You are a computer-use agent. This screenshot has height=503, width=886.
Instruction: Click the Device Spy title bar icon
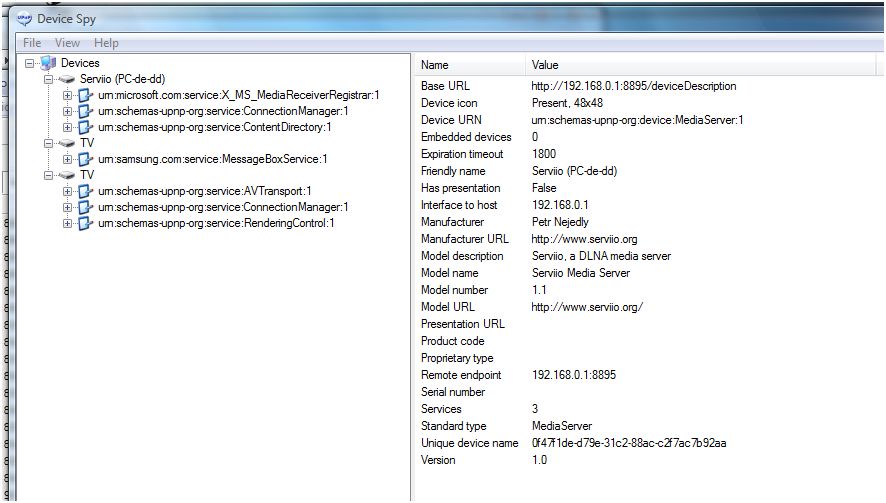(x=24, y=19)
